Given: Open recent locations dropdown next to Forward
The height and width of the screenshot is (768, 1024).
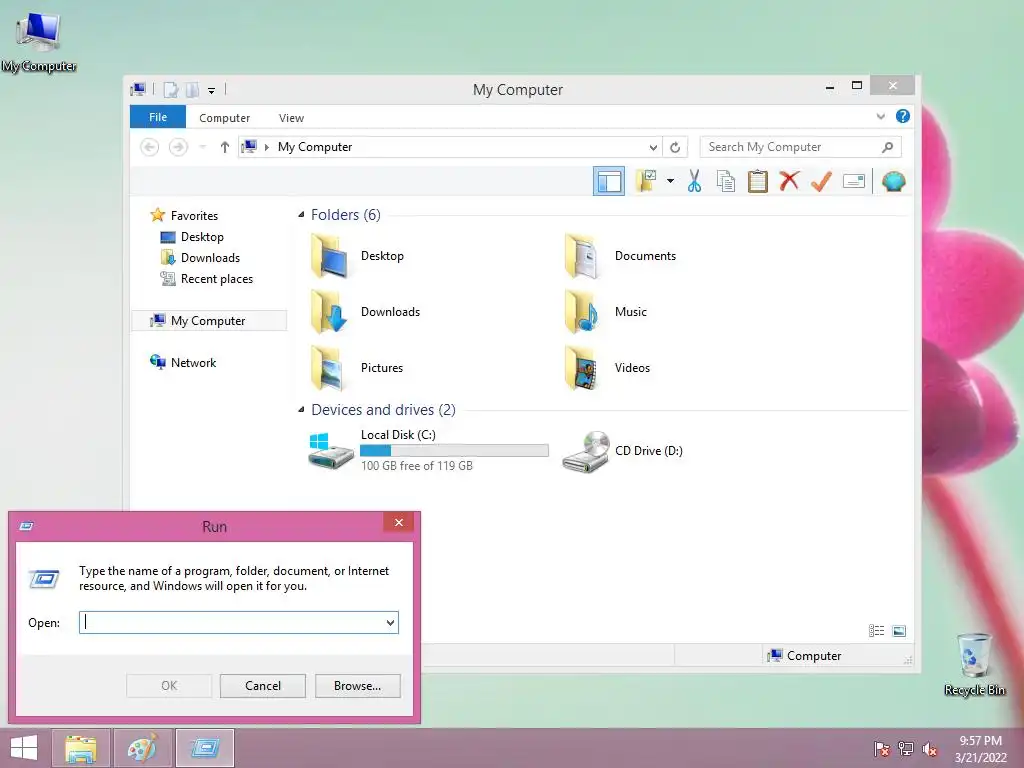Looking at the screenshot, I should pyautogui.click(x=202, y=147).
